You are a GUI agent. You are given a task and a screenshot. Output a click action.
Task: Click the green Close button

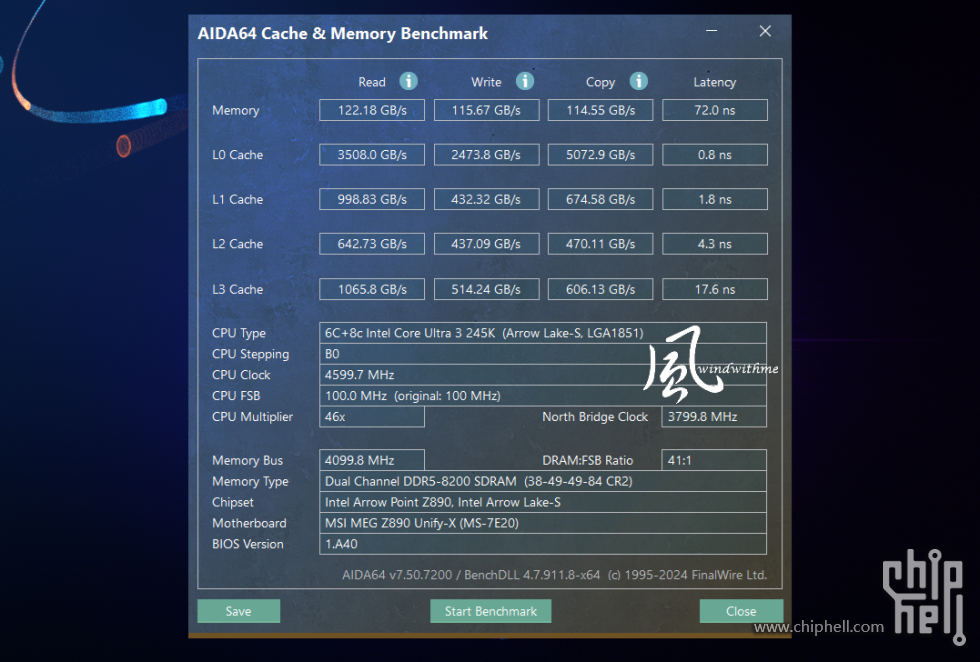coord(741,611)
